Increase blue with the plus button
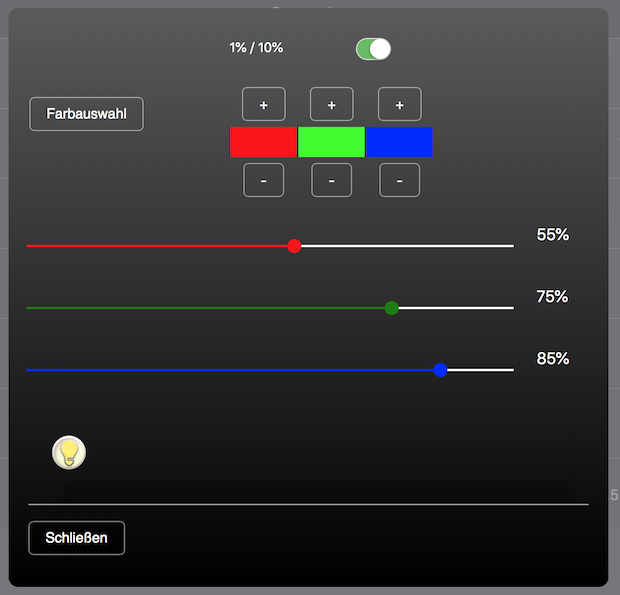This screenshot has height=595, width=620. [x=399, y=105]
